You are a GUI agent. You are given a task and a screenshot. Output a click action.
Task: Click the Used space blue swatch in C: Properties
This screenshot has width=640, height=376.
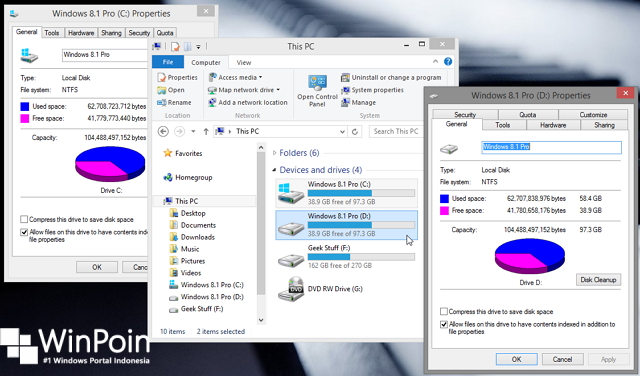(24, 107)
